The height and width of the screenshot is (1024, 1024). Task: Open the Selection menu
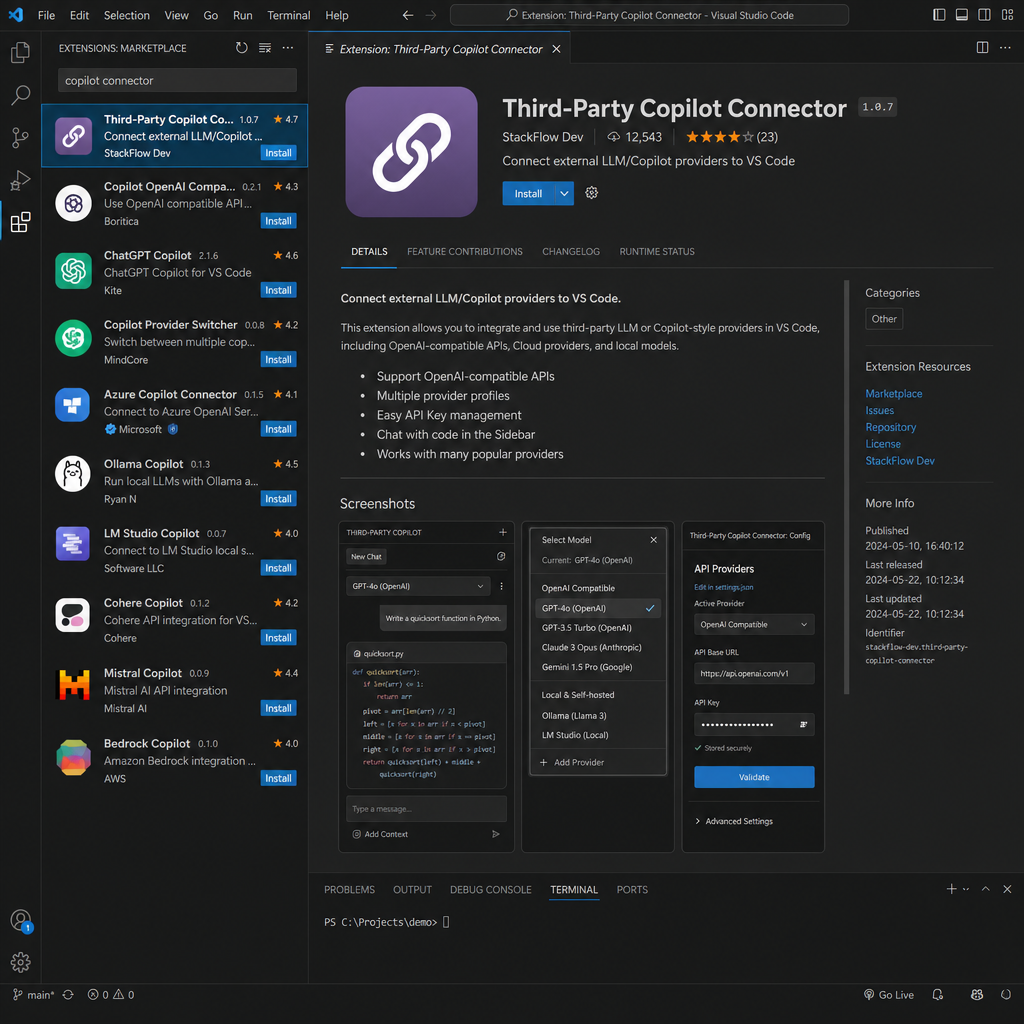[127, 15]
